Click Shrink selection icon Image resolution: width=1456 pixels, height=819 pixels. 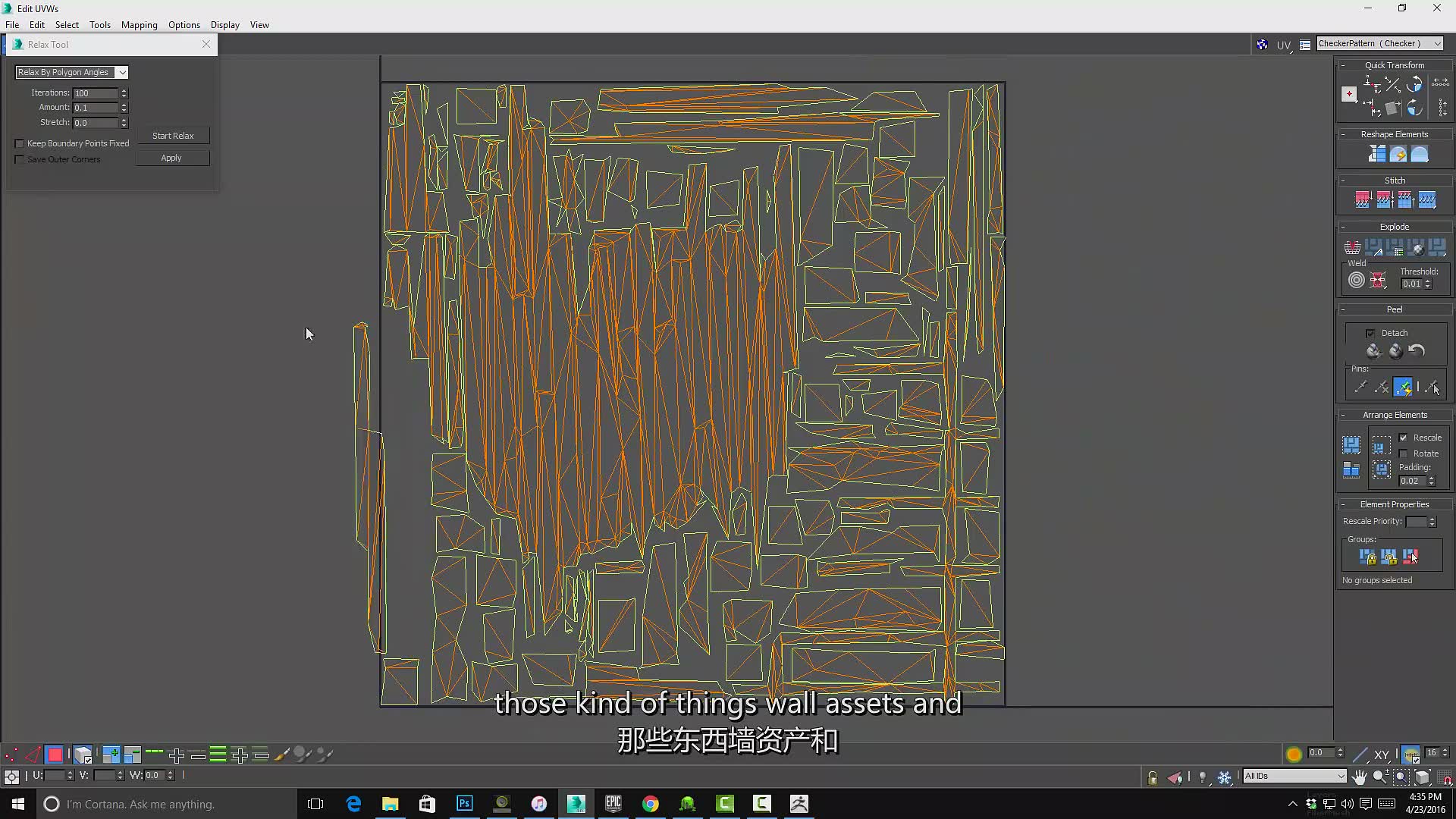[x=133, y=755]
